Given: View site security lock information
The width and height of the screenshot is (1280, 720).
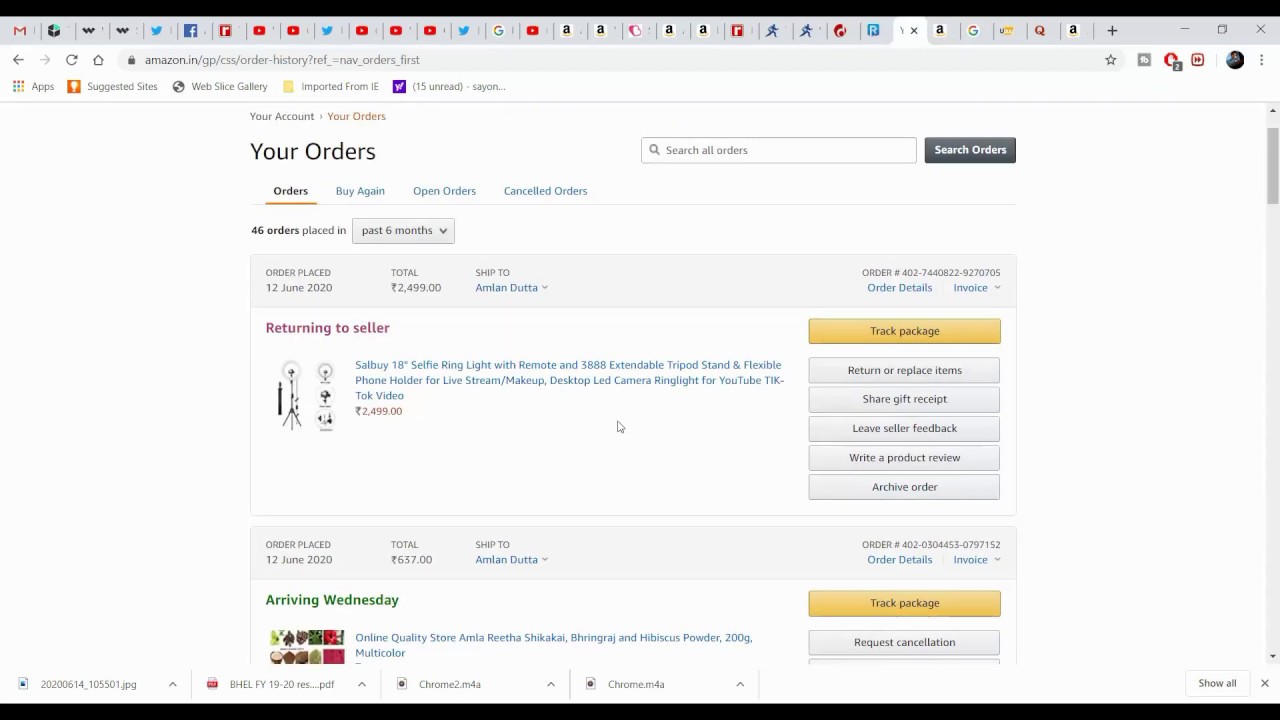Looking at the screenshot, I should coord(131,60).
